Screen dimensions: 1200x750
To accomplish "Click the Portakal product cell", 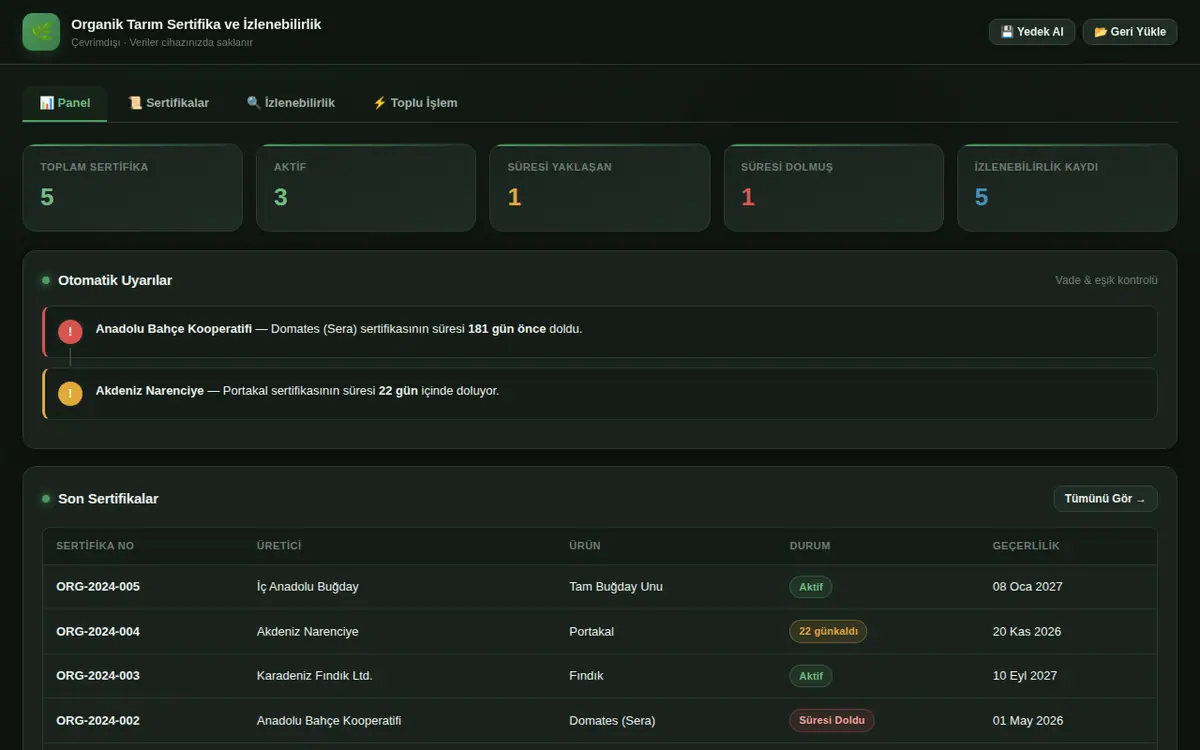I will (x=592, y=632).
